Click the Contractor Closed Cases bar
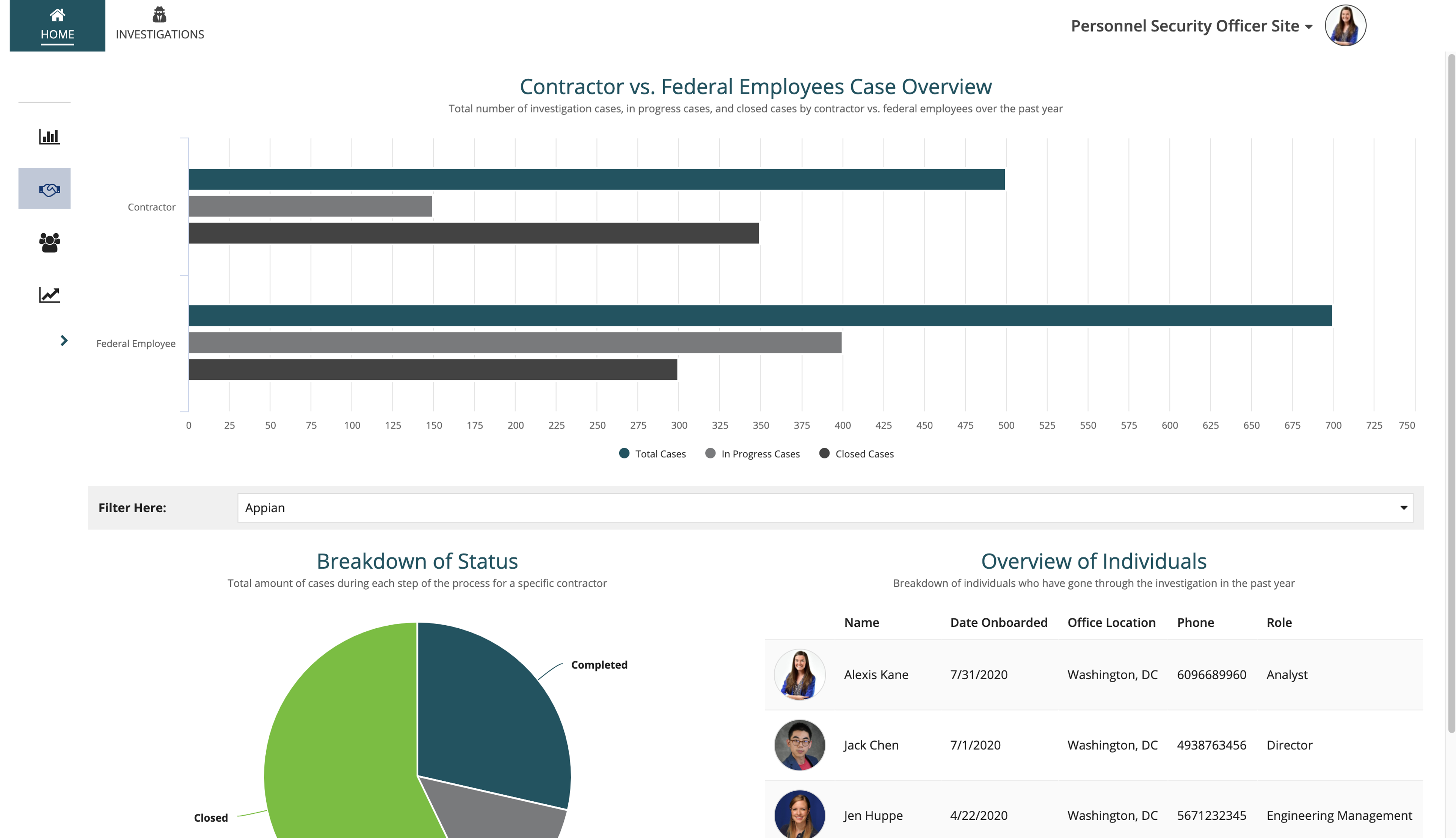Image resolution: width=1456 pixels, height=838 pixels. (x=474, y=233)
